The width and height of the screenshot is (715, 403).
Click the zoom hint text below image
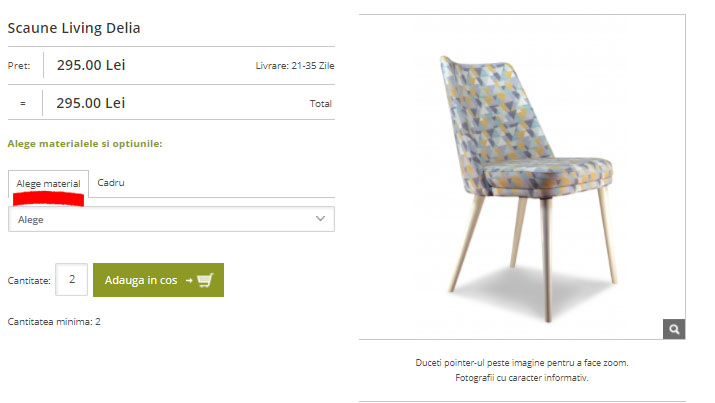(x=522, y=363)
